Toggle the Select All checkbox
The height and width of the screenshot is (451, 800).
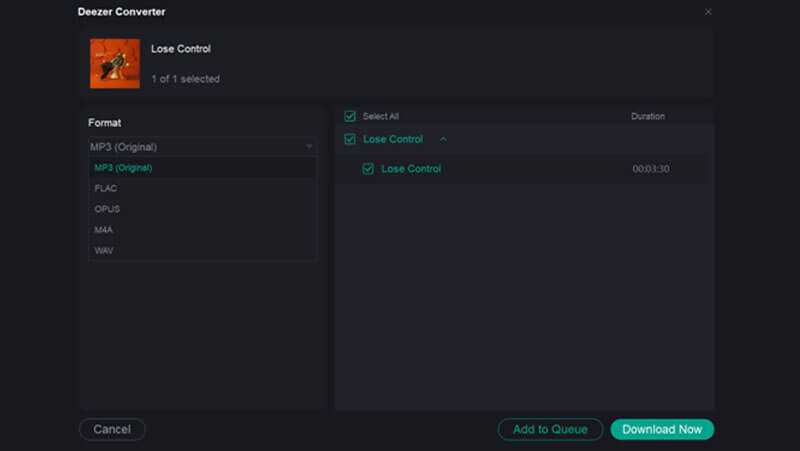pyautogui.click(x=350, y=116)
